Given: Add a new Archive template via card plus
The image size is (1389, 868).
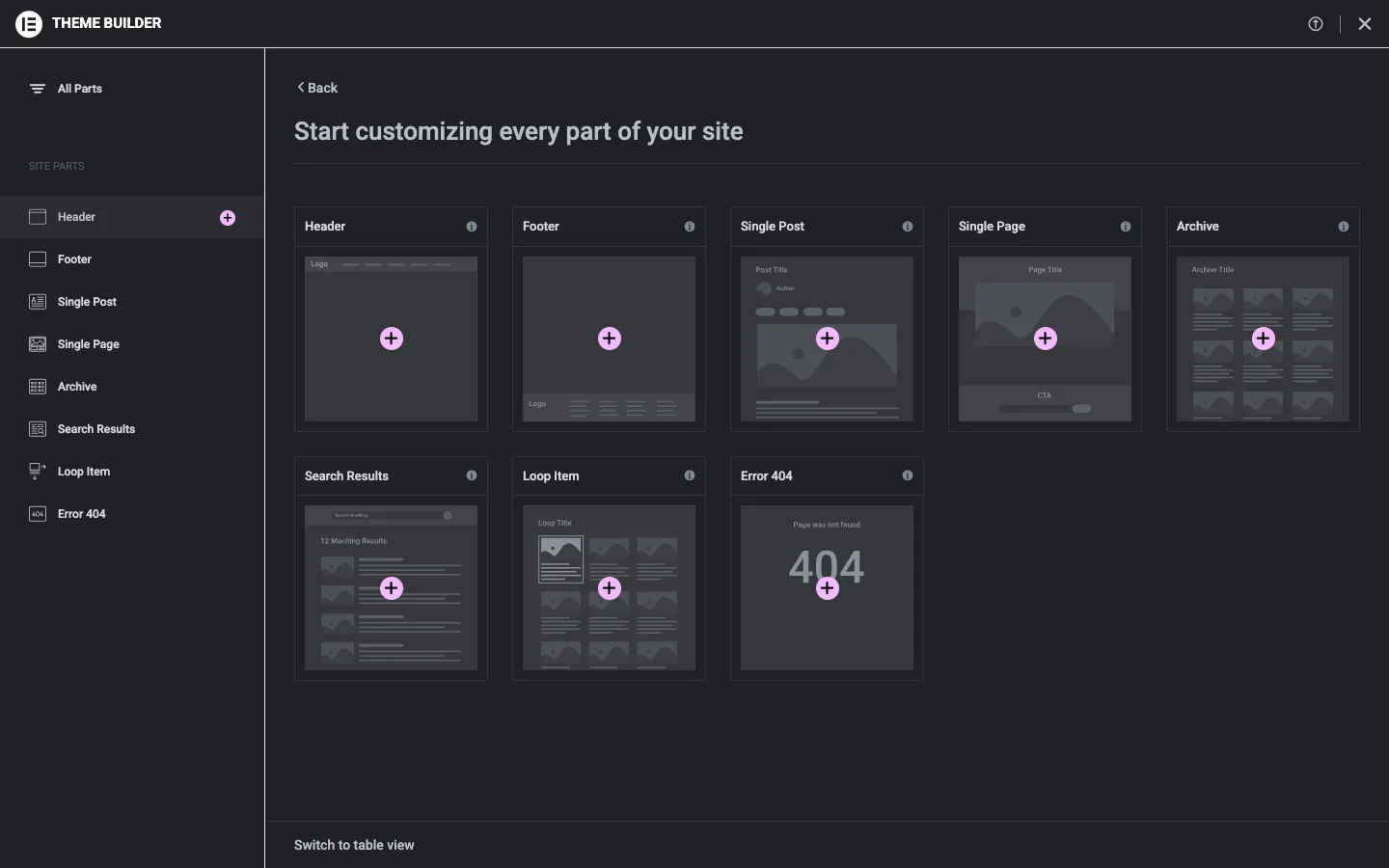Looking at the screenshot, I should click(1264, 339).
